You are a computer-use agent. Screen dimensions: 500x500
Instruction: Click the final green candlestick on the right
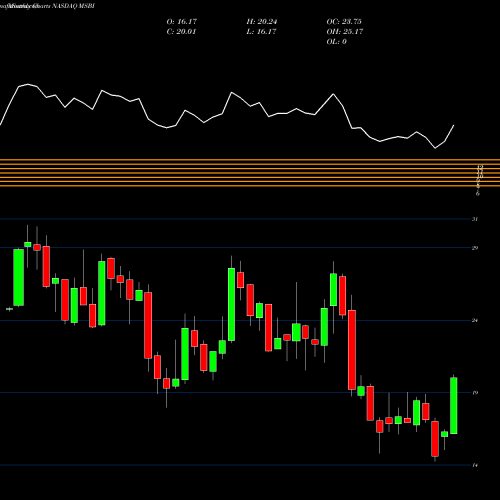click(x=454, y=405)
